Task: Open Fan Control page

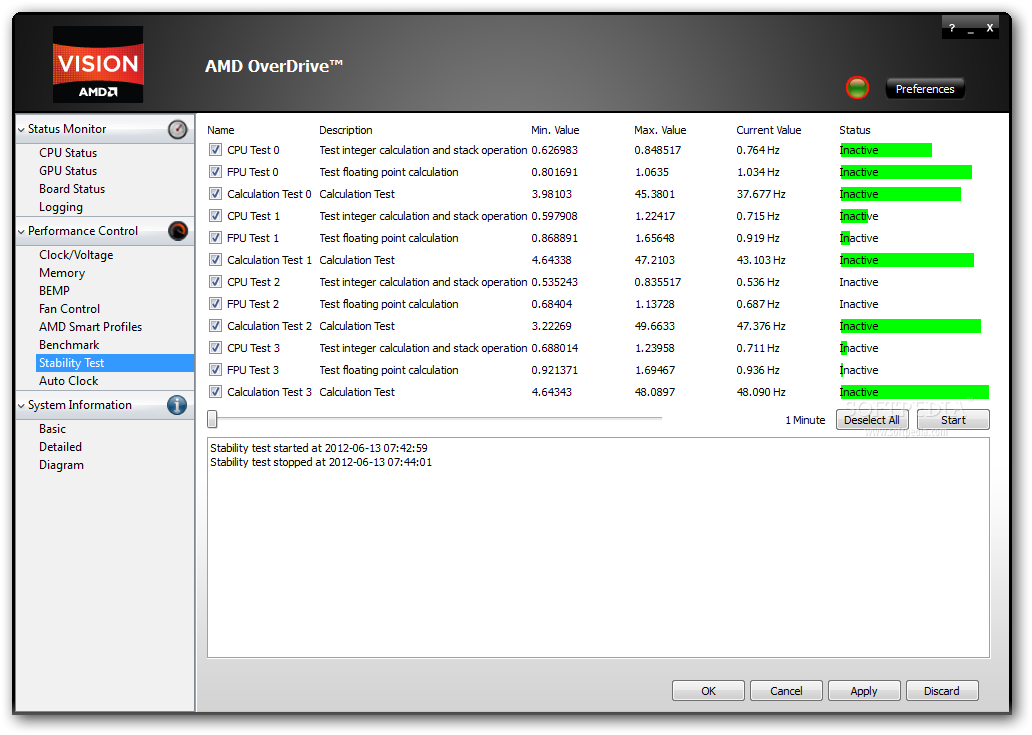Action: coord(69,309)
